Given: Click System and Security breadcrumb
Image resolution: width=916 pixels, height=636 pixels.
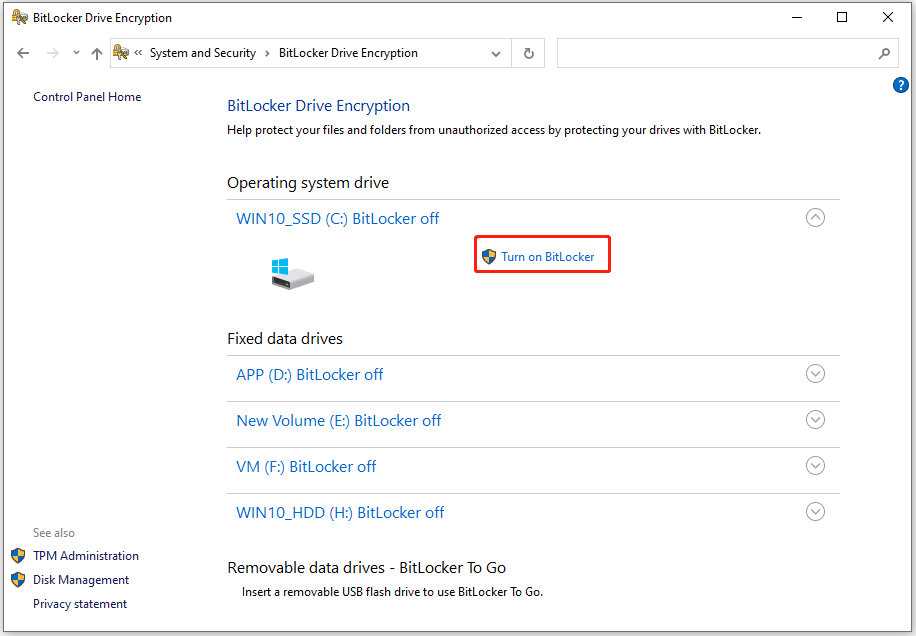Looking at the screenshot, I should [203, 53].
